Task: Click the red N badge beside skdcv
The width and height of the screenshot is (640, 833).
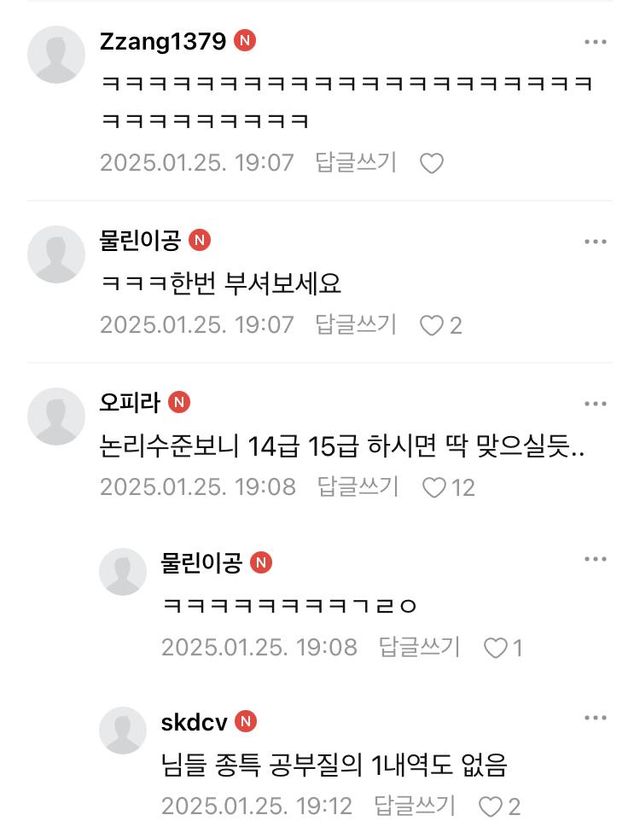Action: click(x=245, y=721)
